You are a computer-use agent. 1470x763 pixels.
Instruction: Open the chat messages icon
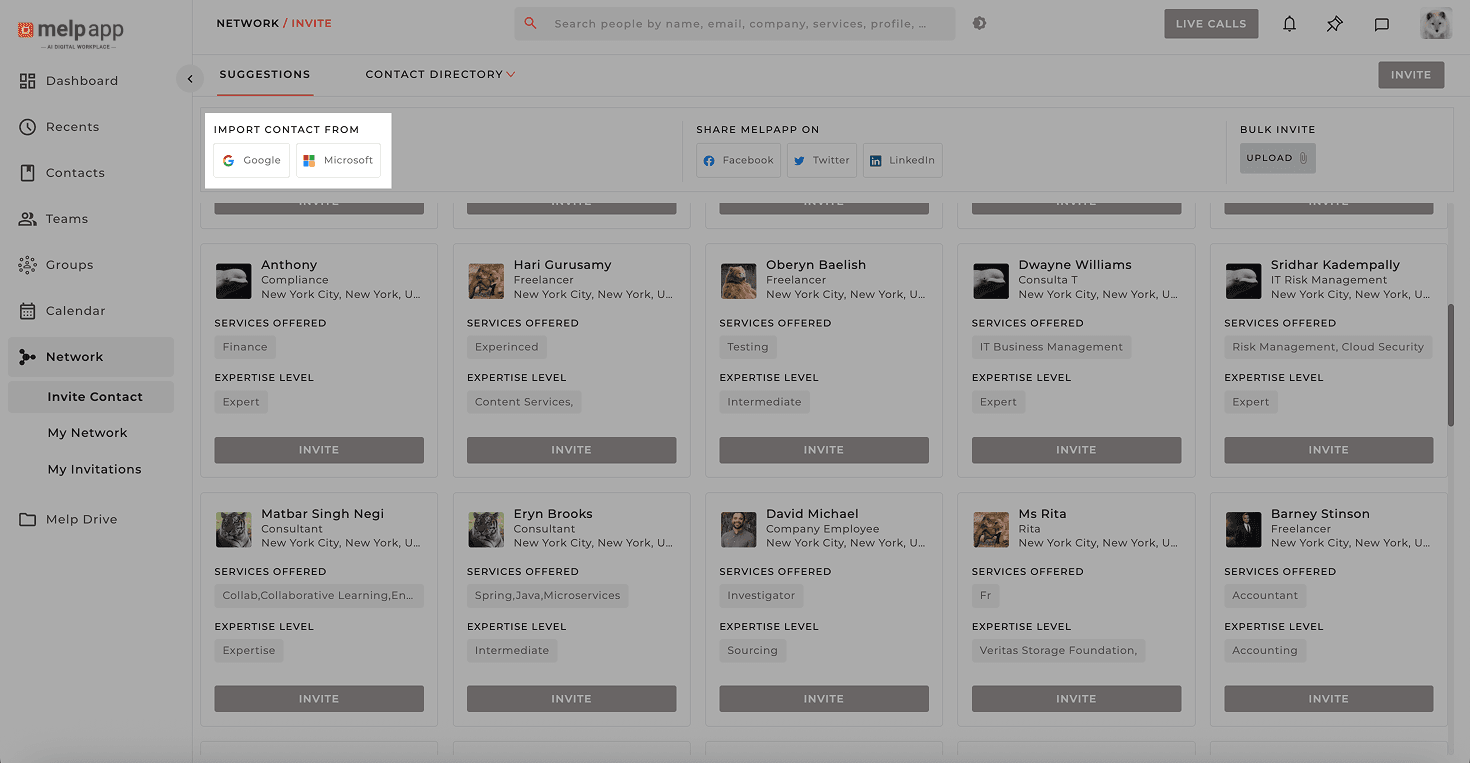point(1381,23)
